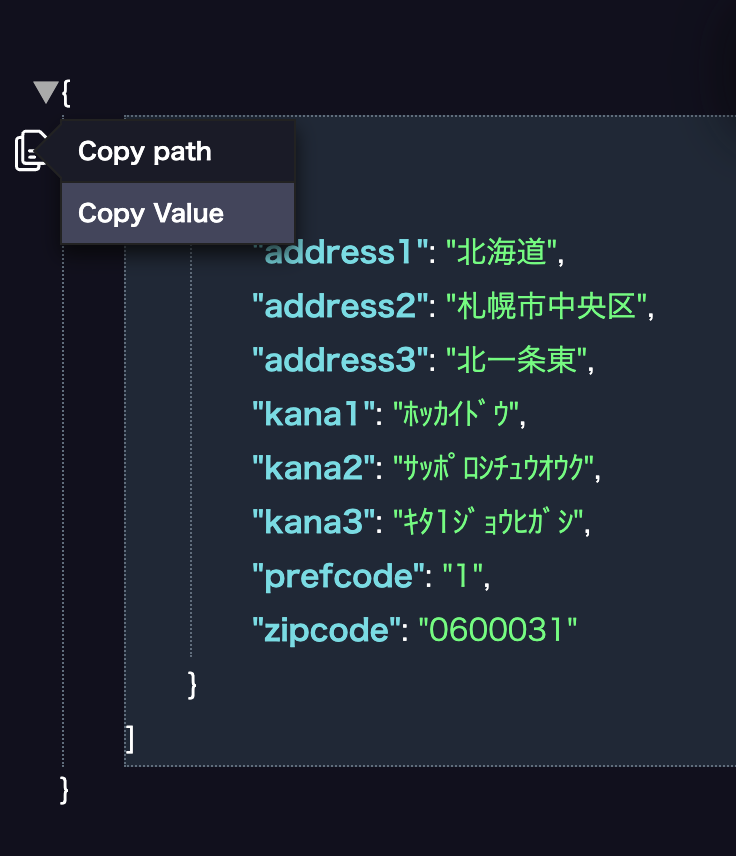Select the value "札幌市中央区"
This screenshot has height=856, width=736.
click(547, 306)
